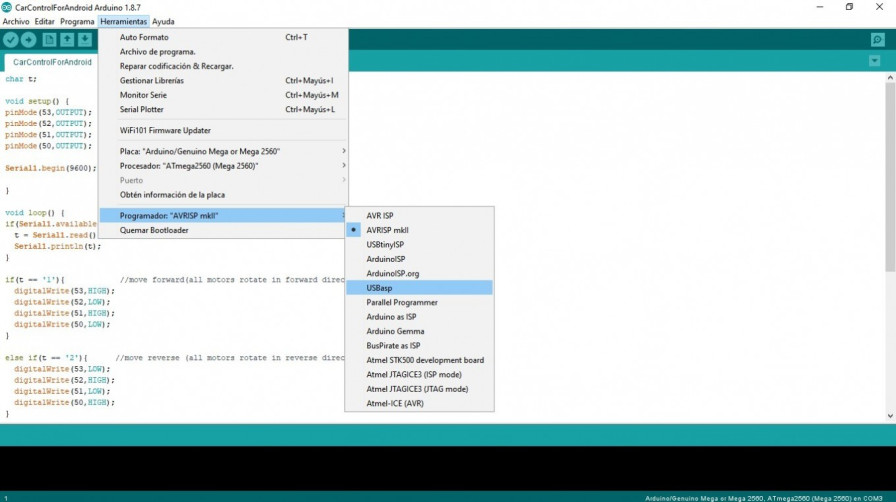Click the Arduino logo in the title bar
The image size is (896, 502).
click(x=7, y=7)
